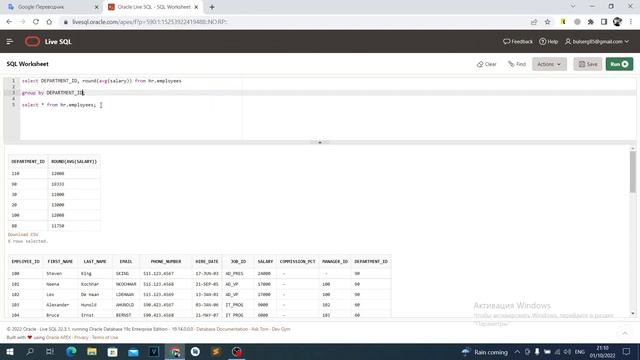Click the SALARY column header

click(x=265, y=262)
